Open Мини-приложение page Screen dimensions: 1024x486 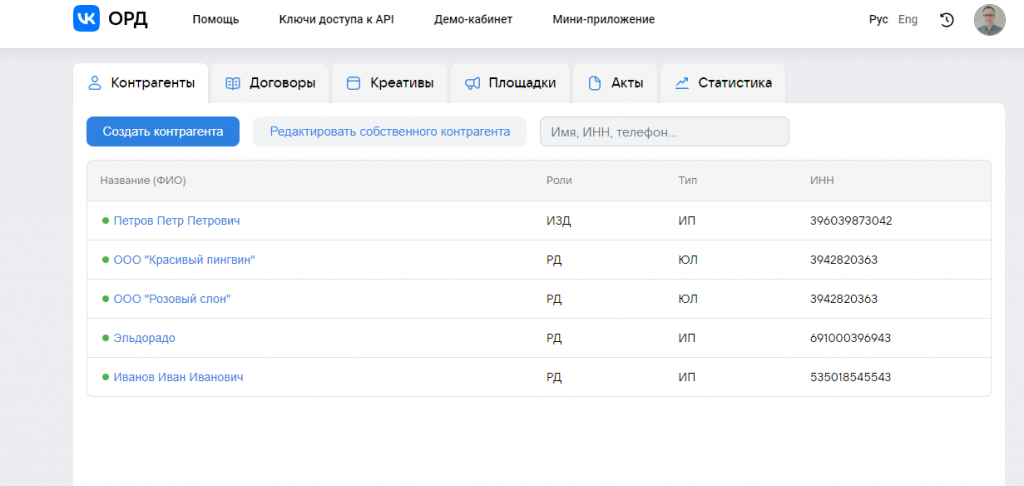(603, 20)
